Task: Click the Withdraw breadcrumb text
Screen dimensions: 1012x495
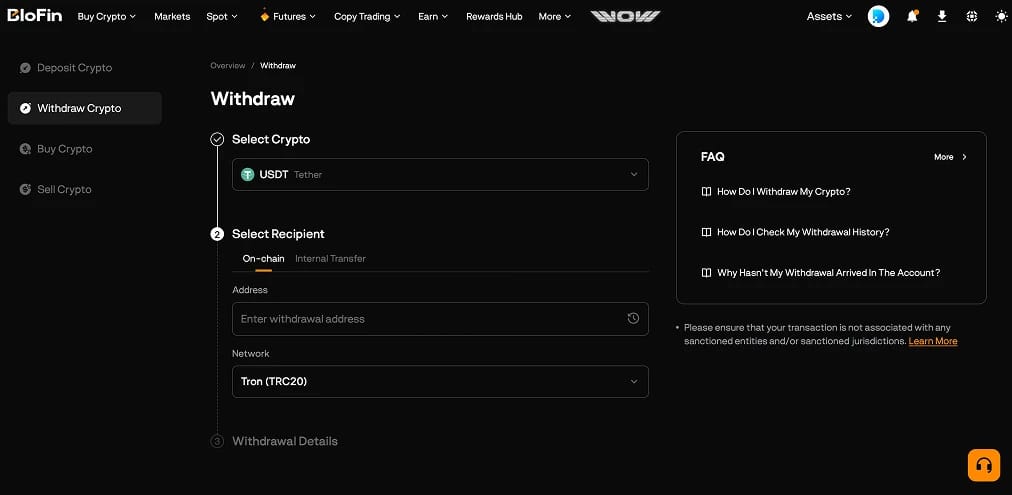Action: pyautogui.click(x=278, y=65)
